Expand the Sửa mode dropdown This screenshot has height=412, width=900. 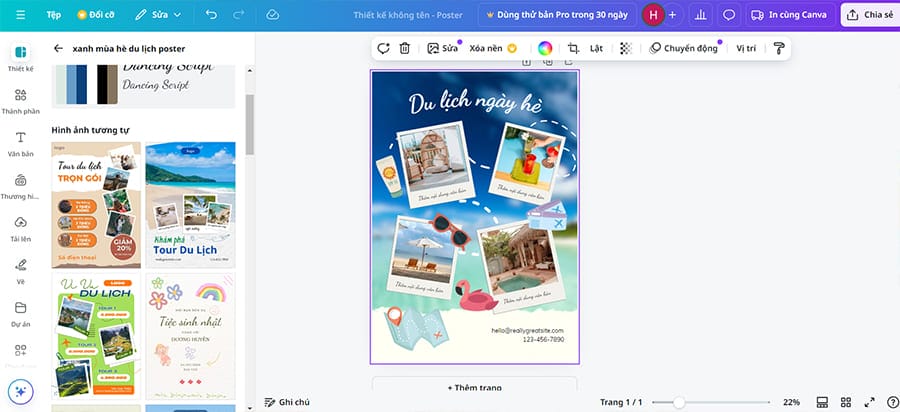pyautogui.click(x=158, y=15)
